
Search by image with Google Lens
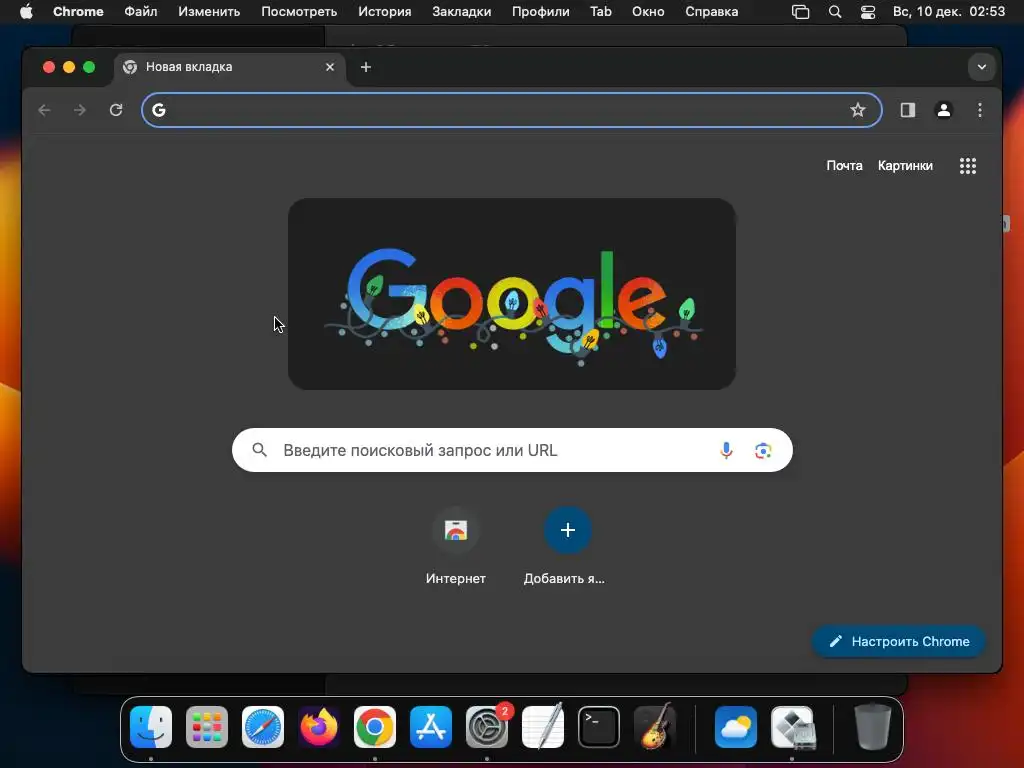pyautogui.click(x=763, y=451)
